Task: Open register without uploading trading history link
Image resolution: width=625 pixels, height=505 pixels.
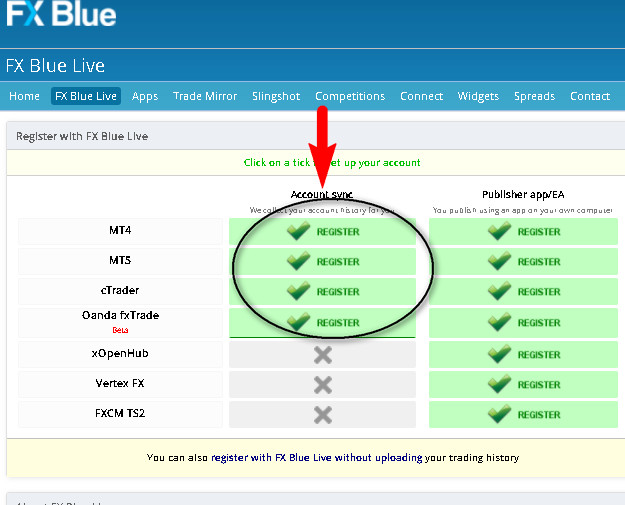Action: [316, 458]
